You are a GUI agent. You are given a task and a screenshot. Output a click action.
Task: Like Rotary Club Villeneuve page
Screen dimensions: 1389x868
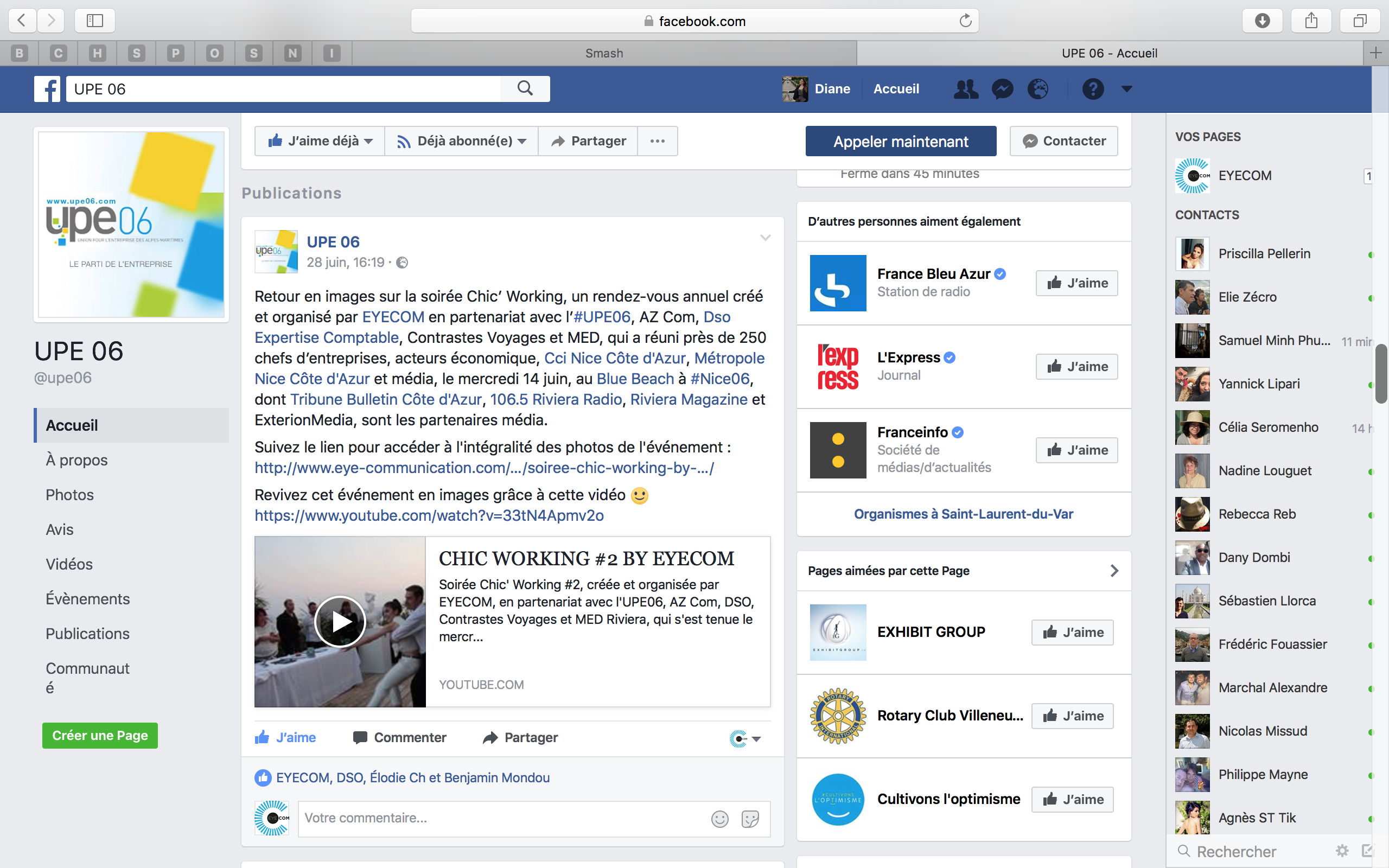point(1072,716)
